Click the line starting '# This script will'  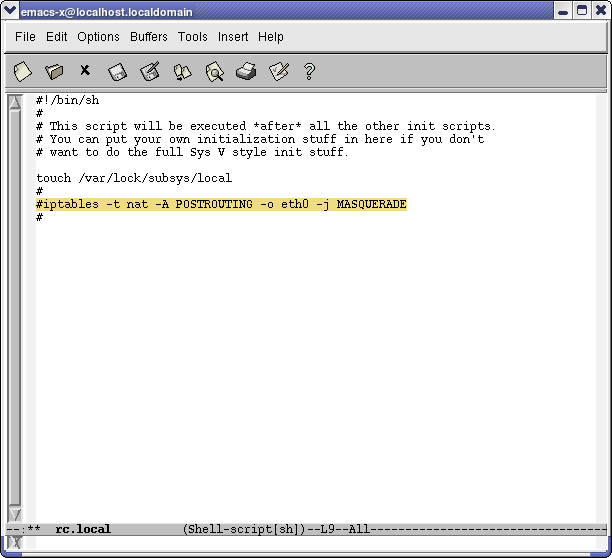265,126
